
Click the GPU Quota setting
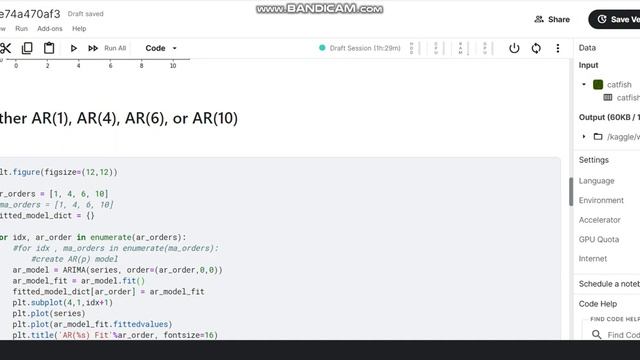[x=599, y=240]
